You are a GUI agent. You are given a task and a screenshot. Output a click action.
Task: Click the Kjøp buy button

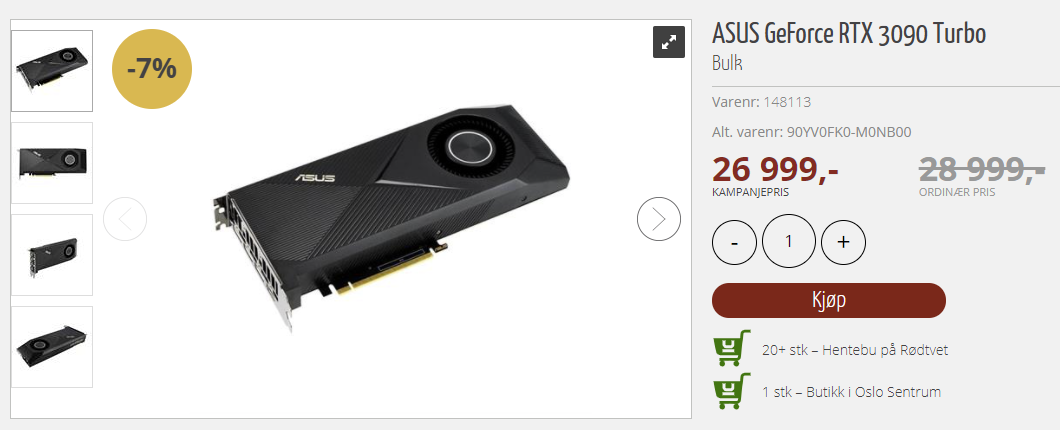829,300
